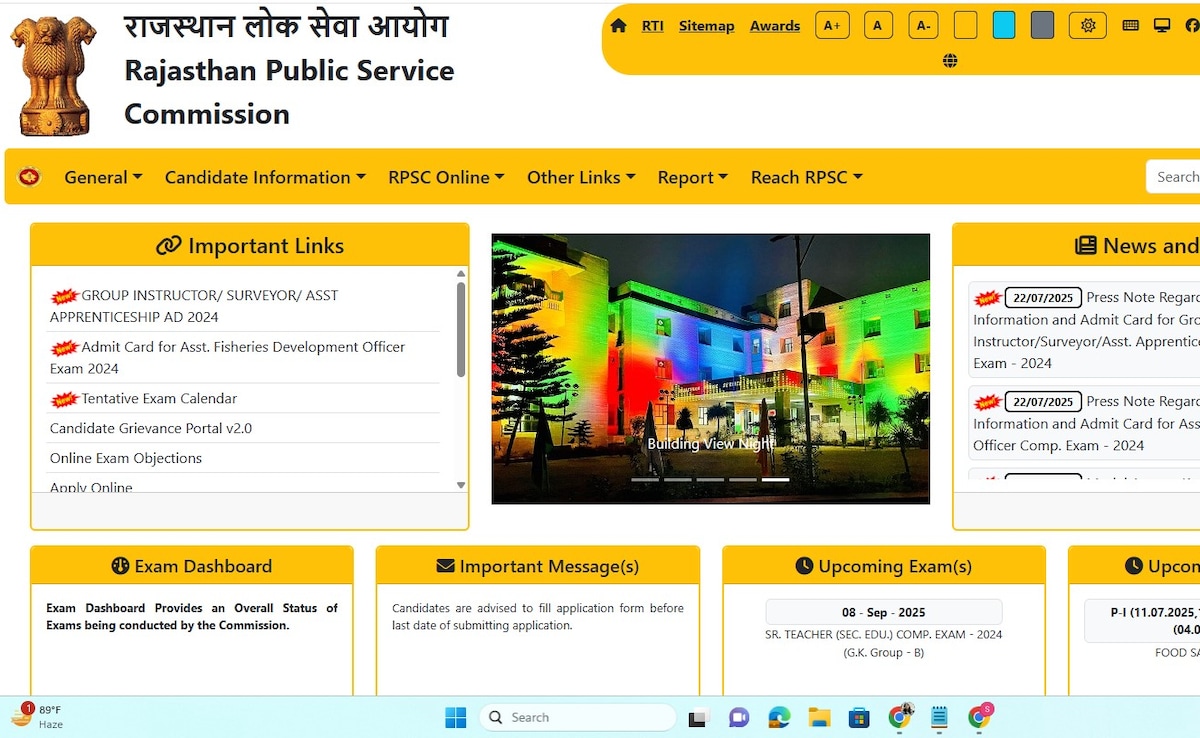Open Admit Card for Asst. Fisheries Development Officer

[x=228, y=357]
